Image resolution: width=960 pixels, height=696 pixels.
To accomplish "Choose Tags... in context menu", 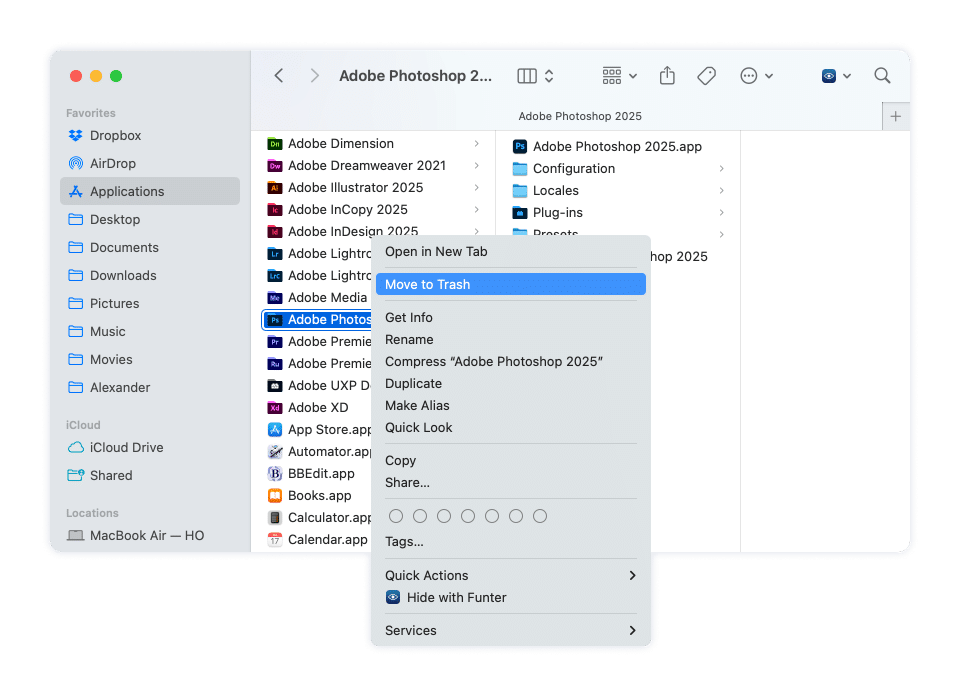I will pos(511,542).
